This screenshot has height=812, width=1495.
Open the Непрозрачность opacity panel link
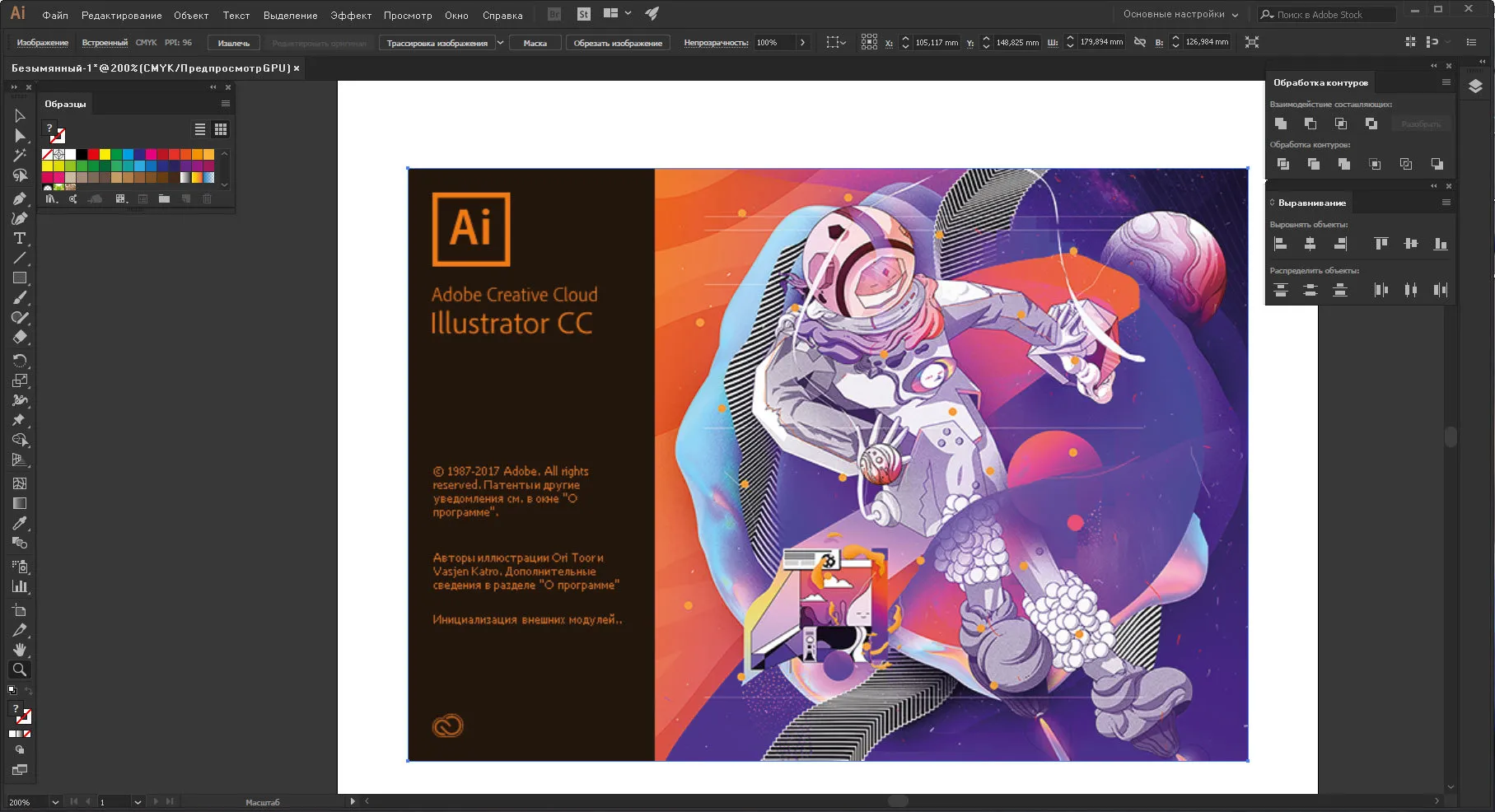(716, 42)
